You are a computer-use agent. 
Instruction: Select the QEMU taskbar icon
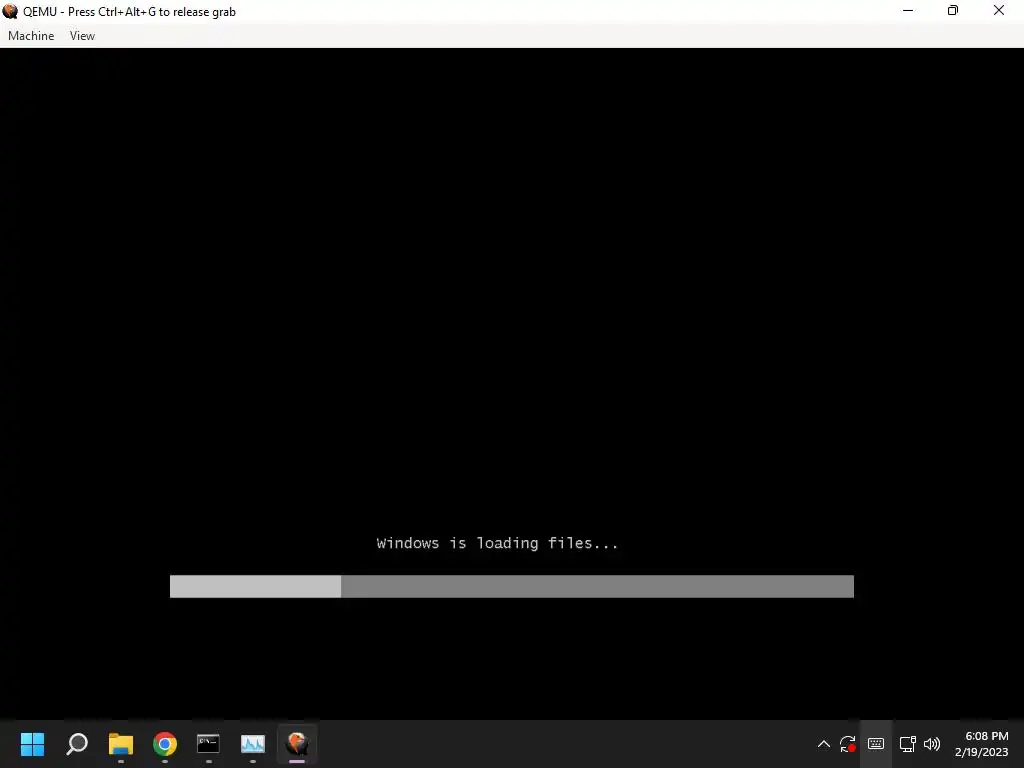pos(297,744)
